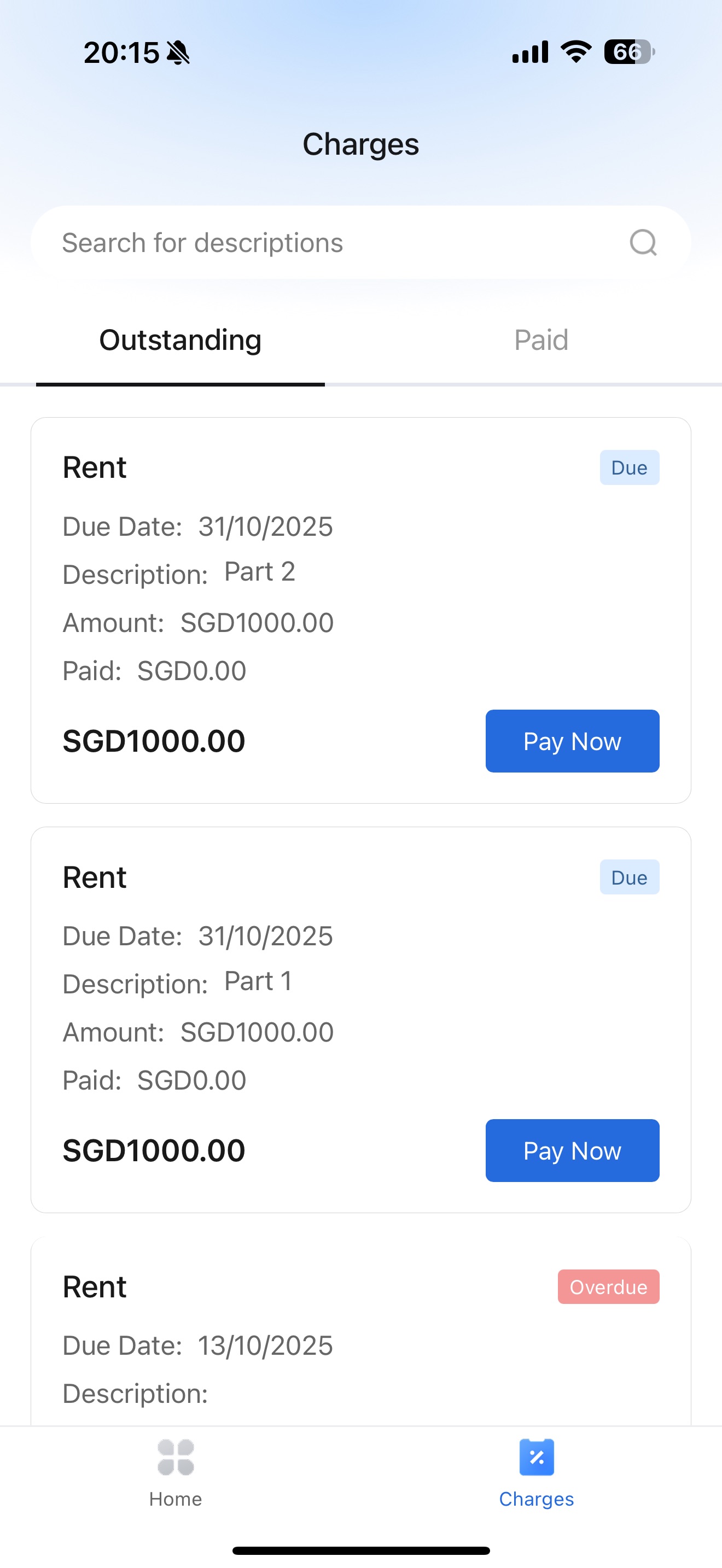The width and height of the screenshot is (722, 1568).
Task: Open the rent charge due 13/10/2025
Action: coord(95,1287)
